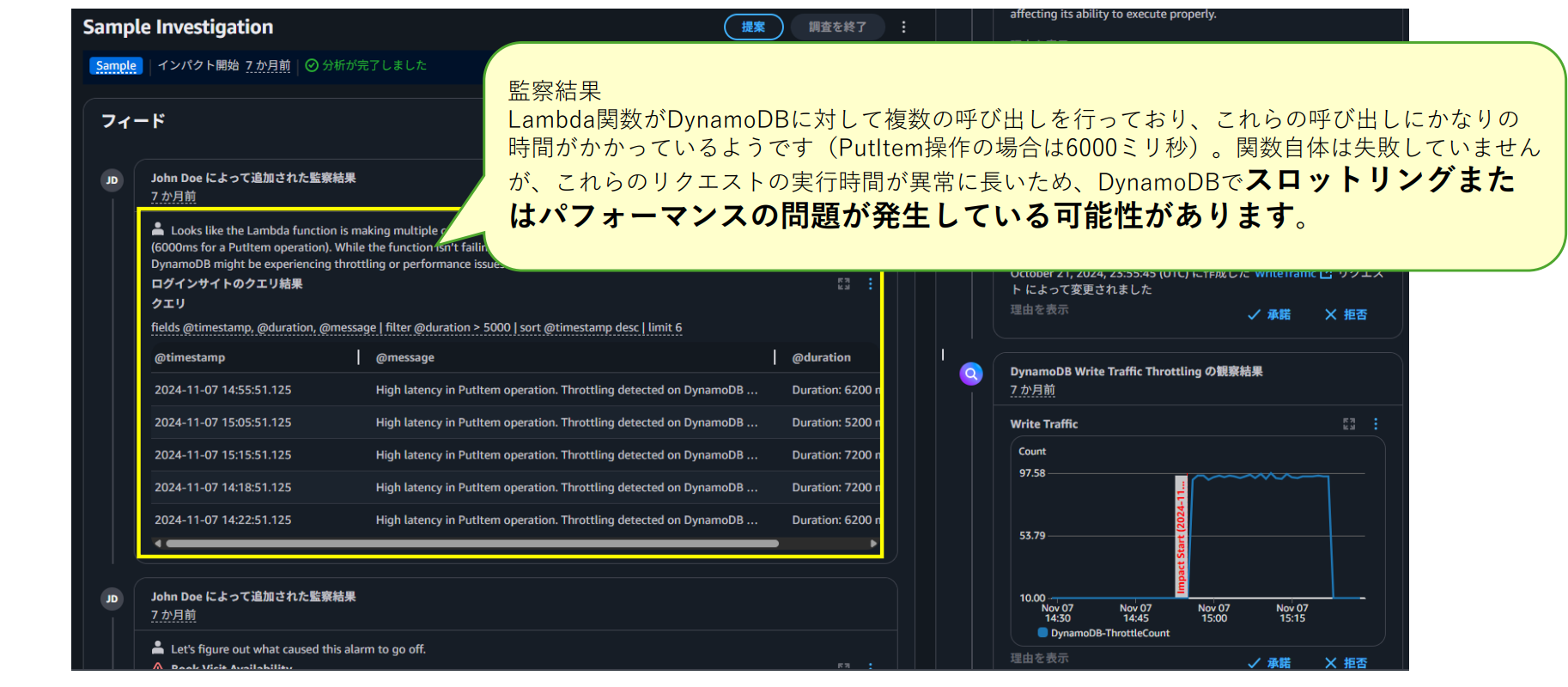Click the user icon beside alarm note

158,647
